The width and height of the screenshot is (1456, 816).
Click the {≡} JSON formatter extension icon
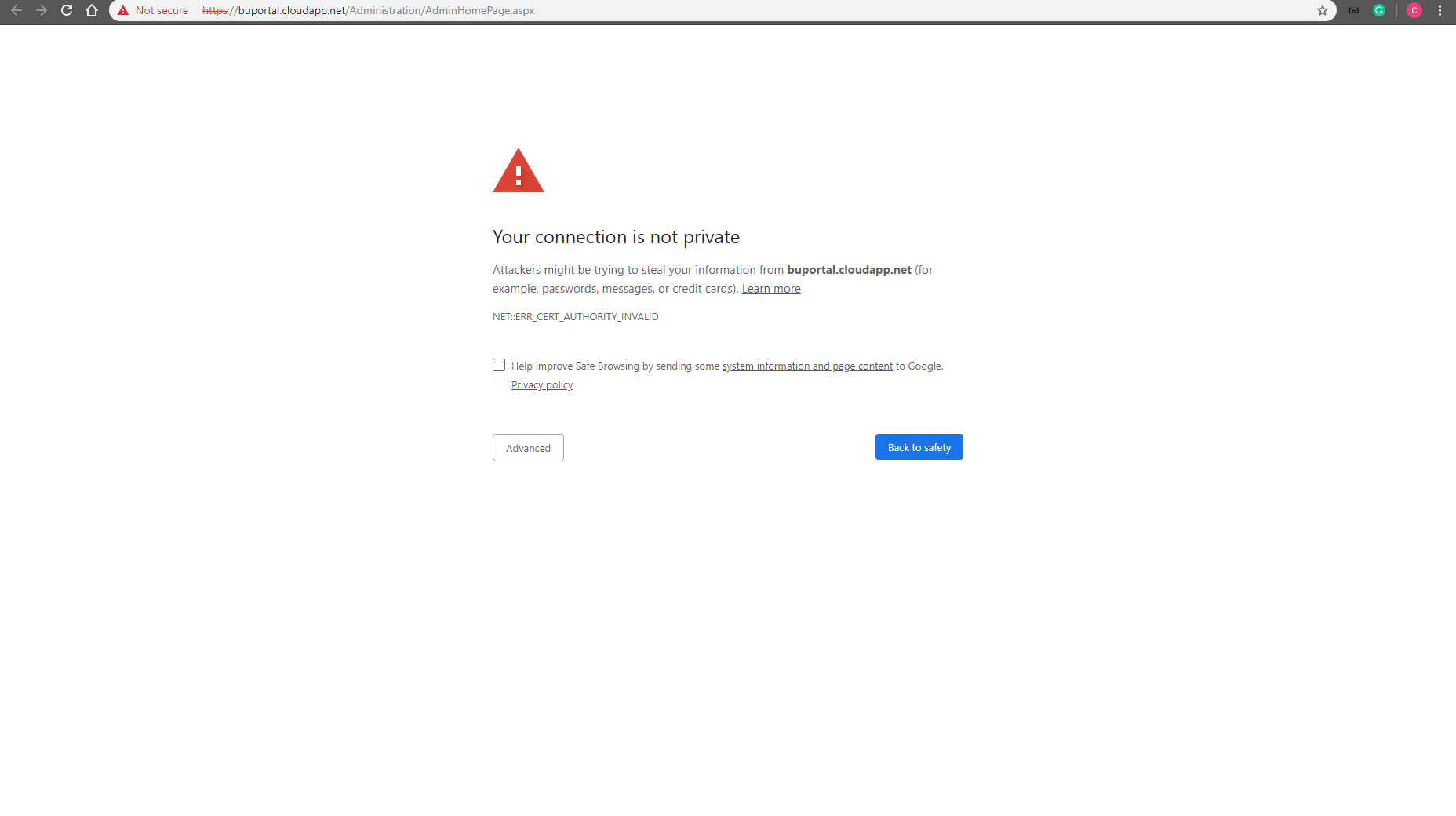tap(1354, 10)
